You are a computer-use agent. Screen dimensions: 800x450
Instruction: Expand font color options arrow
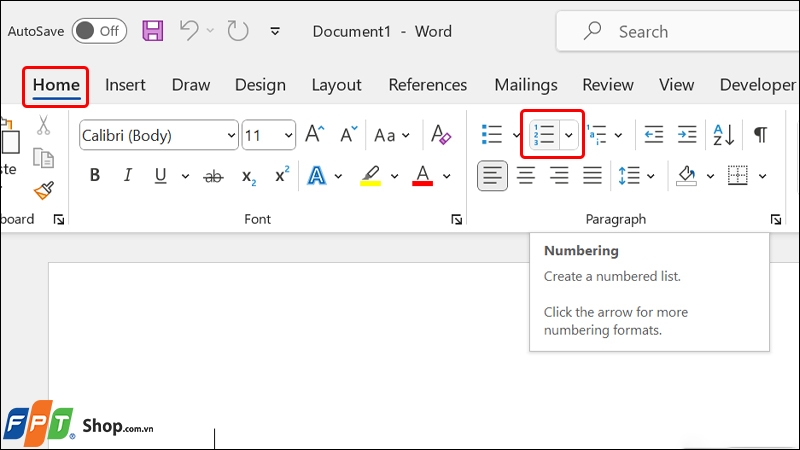click(446, 177)
